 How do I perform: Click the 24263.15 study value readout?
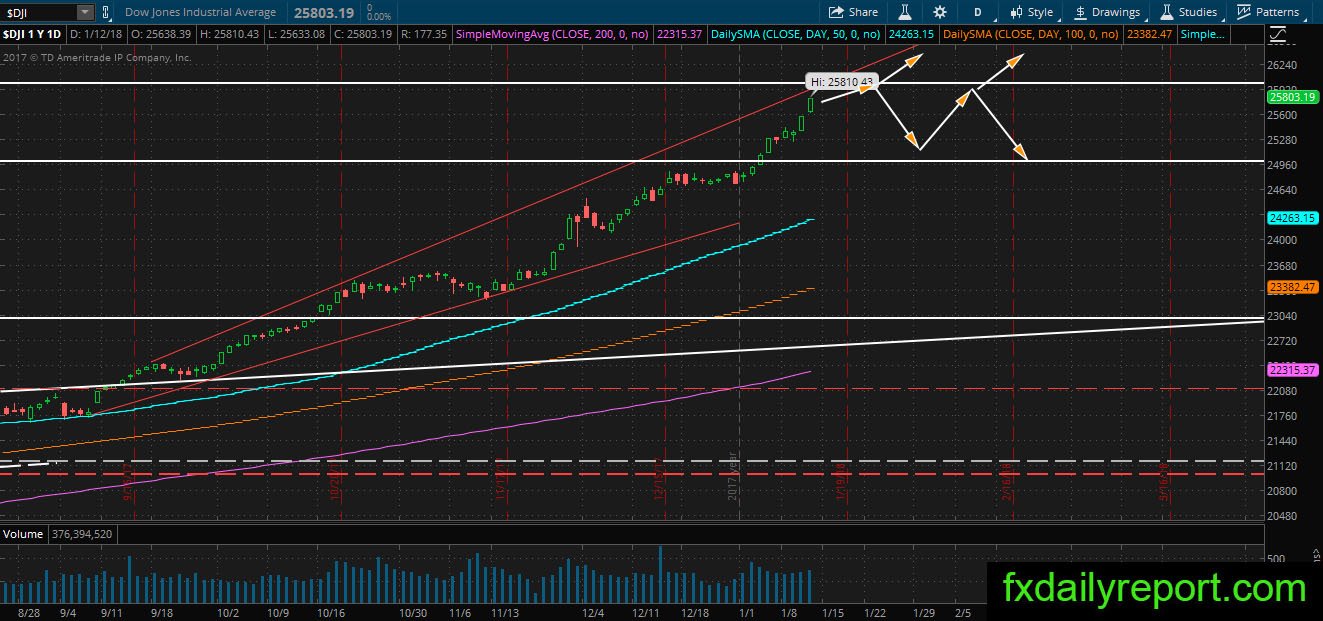(910, 34)
